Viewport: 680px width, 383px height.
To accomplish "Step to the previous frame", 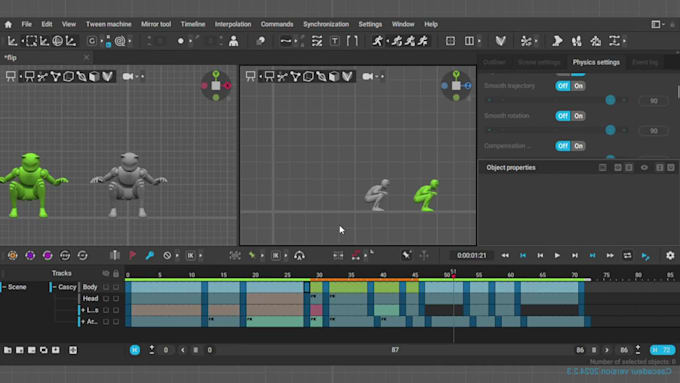I will click(x=540, y=255).
